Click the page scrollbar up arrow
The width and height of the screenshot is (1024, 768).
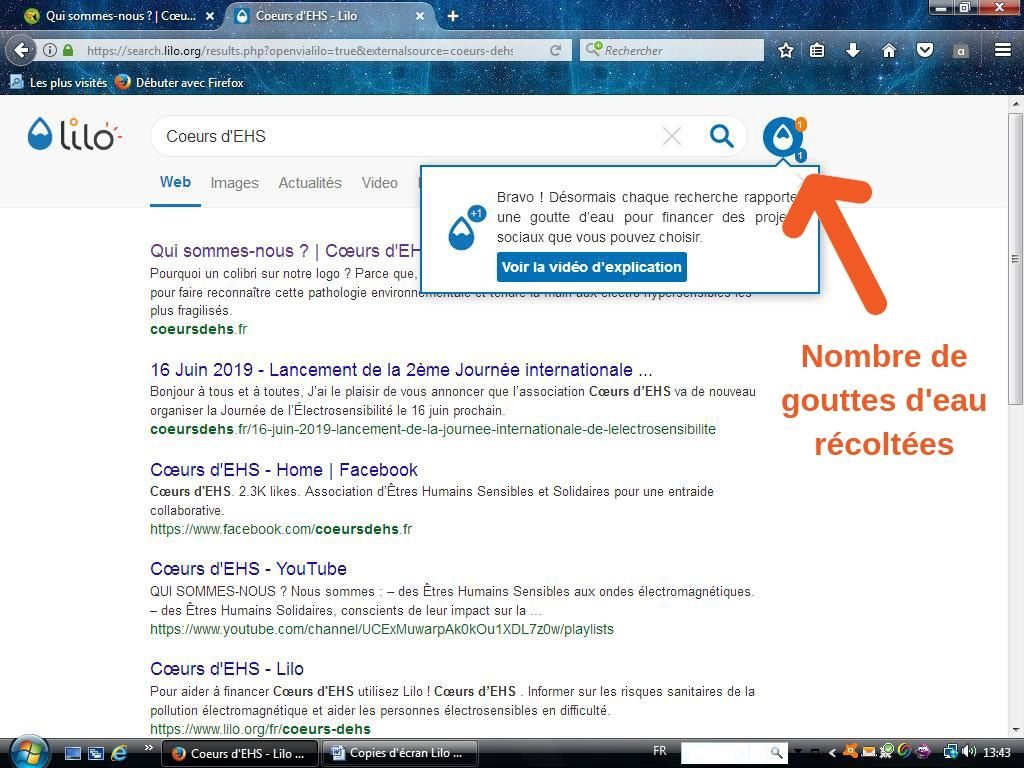click(1016, 104)
